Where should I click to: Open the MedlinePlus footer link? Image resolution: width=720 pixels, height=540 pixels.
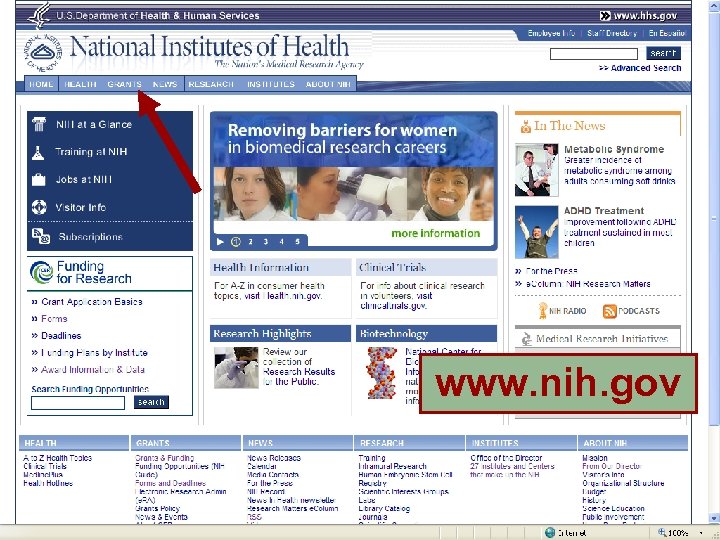pos(43,474)
